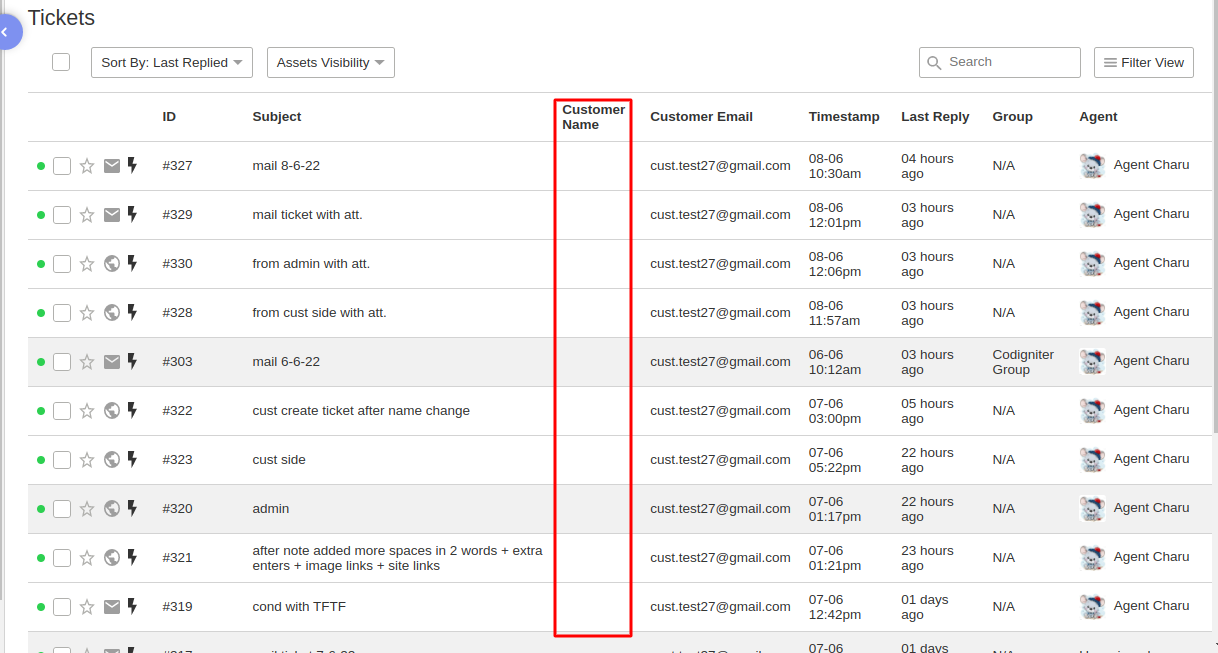The height and width of the screenshot is (653, 1218).
Task: Click lightning bolt icon of ticket #330
Action: click(132, 263)
